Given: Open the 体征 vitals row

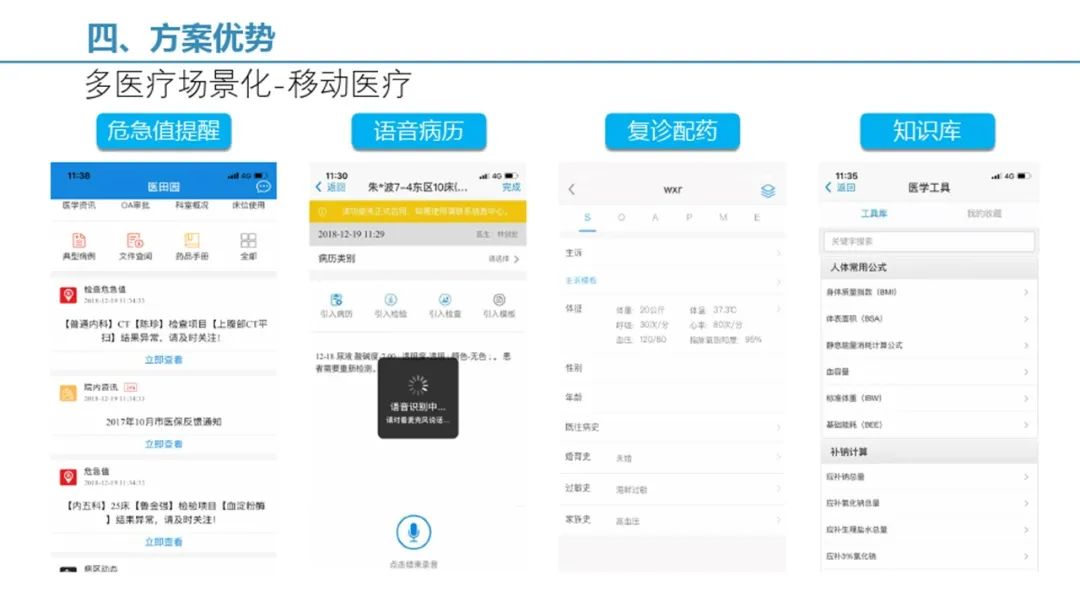Looking at the screenshot, I should 672,324.
